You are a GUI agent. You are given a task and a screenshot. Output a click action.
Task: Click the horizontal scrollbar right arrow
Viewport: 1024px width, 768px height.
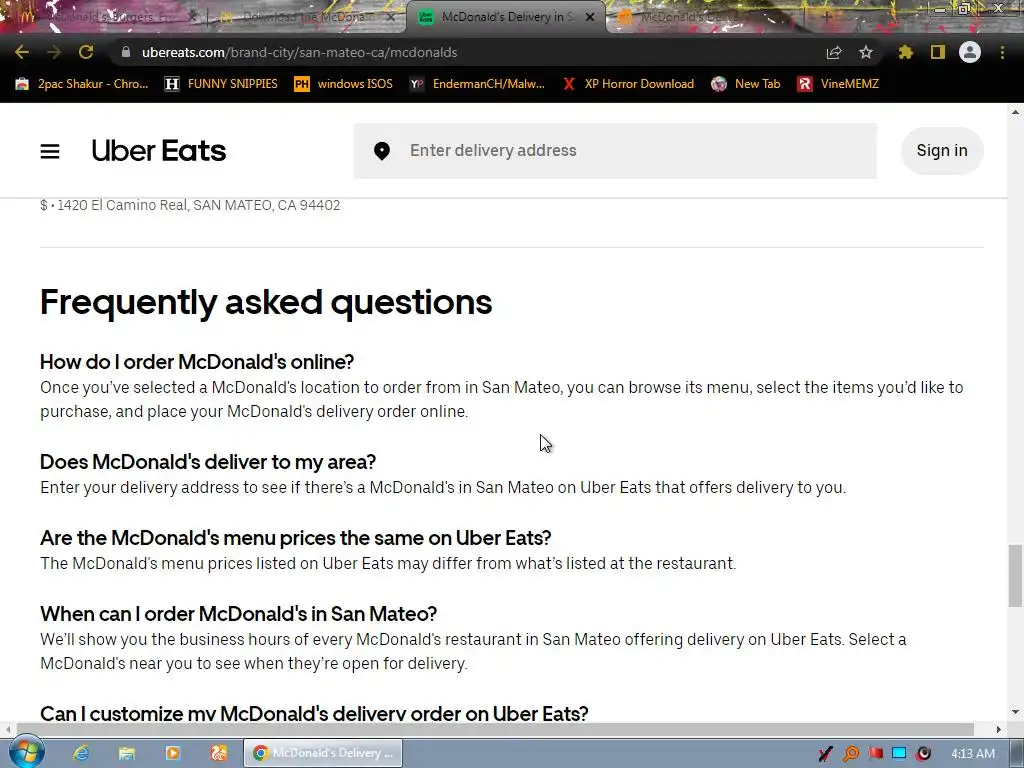[x=998, y=729]
